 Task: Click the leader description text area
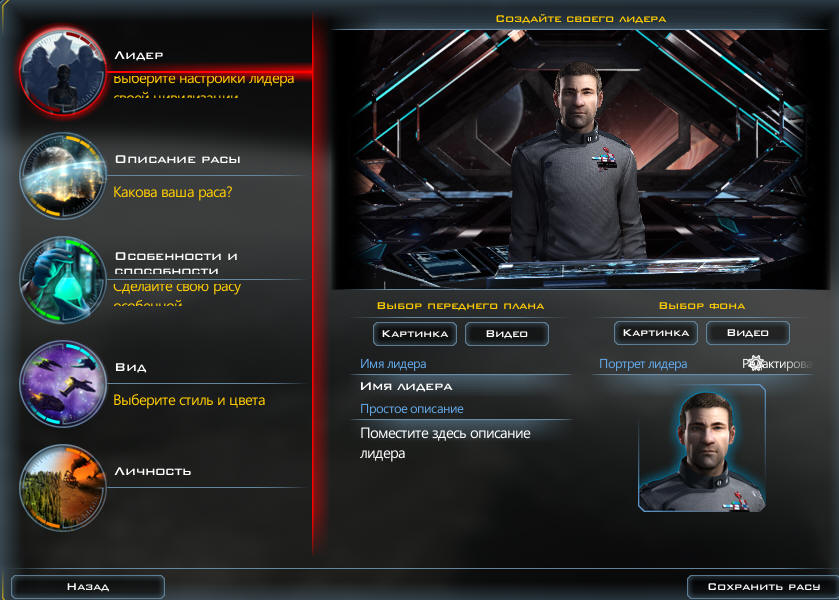click(464, 443)
